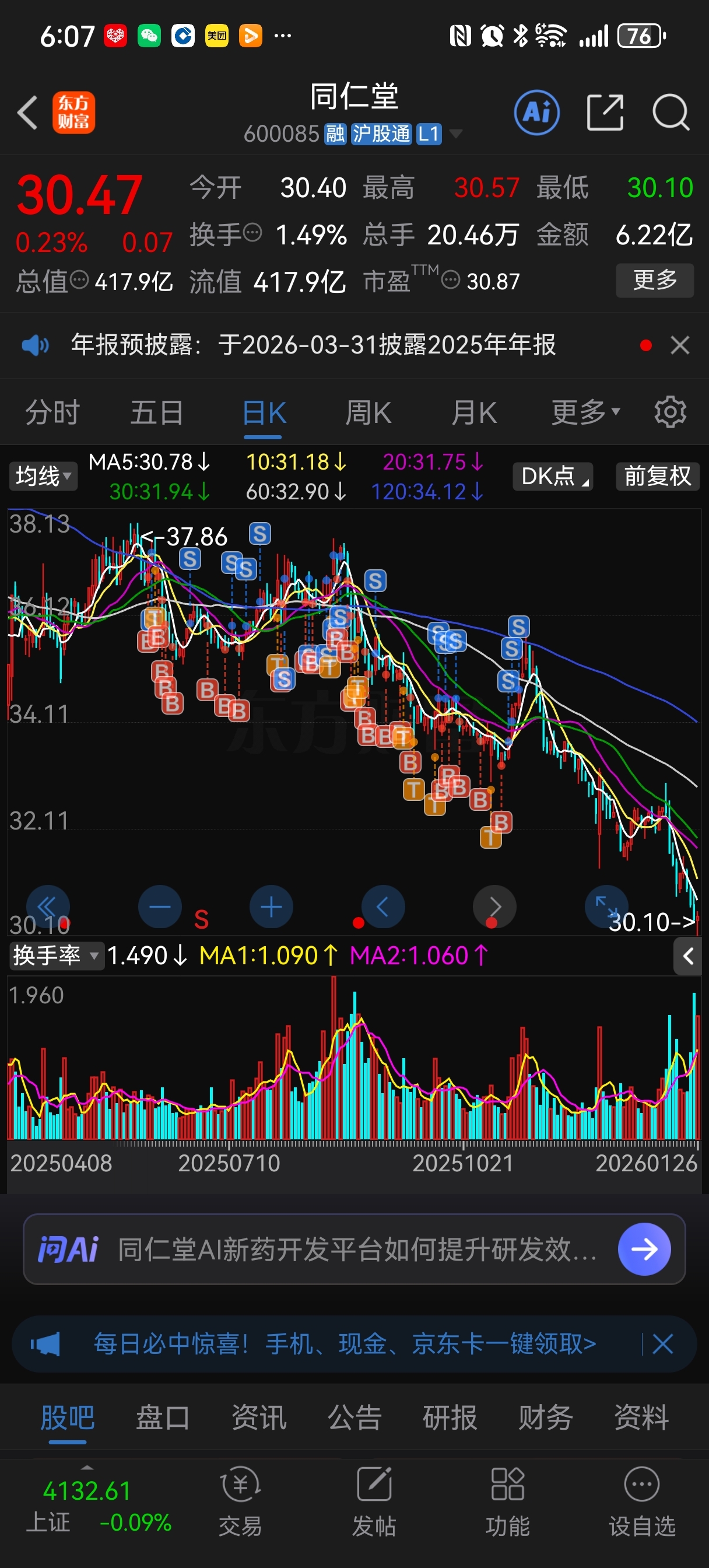Tap 市盈TTM info circle icon
This screenshot has width=709, height=1568.
450,280
